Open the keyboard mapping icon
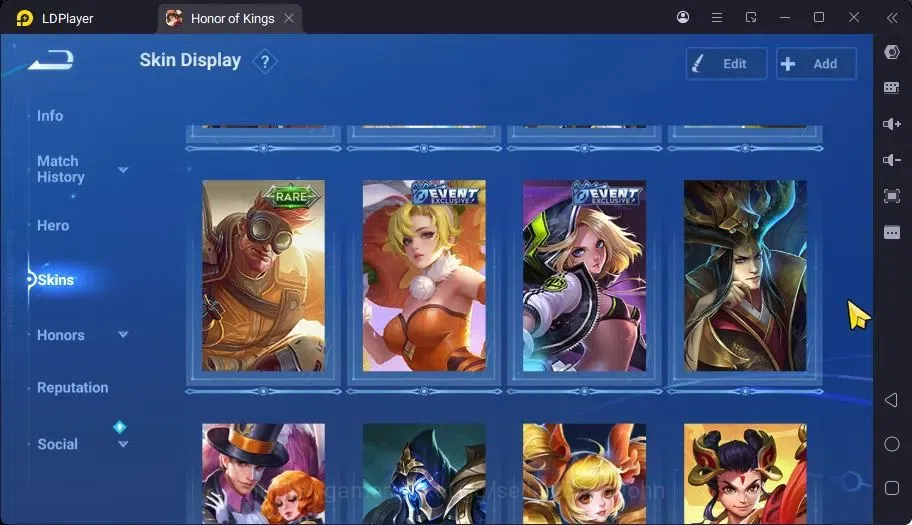Image resolution: width=912 pixels, height=525 pixels. (892, 88)
